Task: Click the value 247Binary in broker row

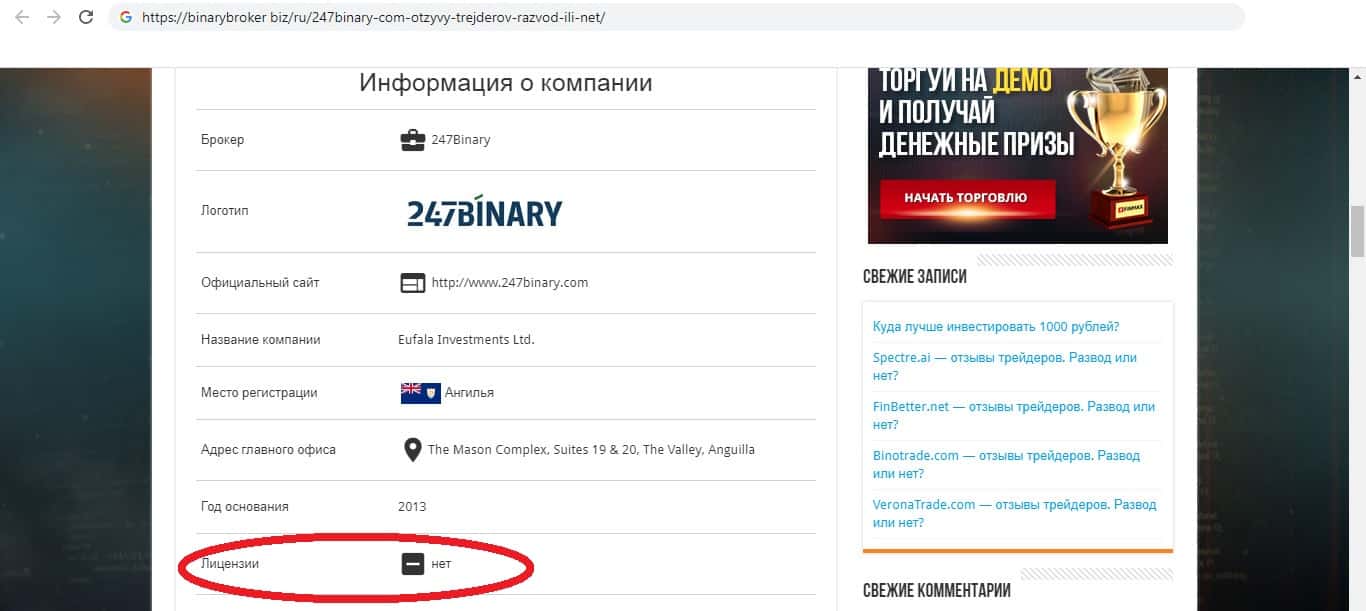Action: 461,140
